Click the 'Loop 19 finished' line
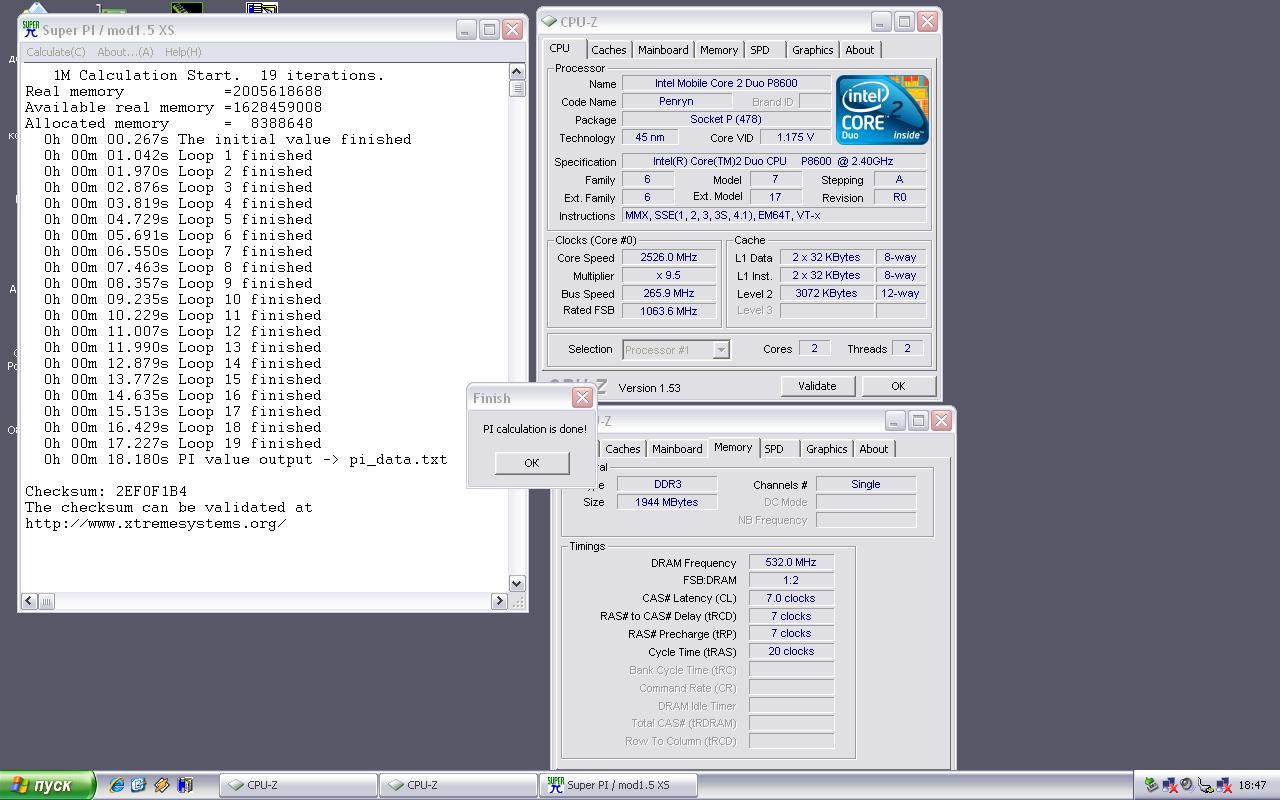Viewport: 1280px width, 800px height. 183,443
